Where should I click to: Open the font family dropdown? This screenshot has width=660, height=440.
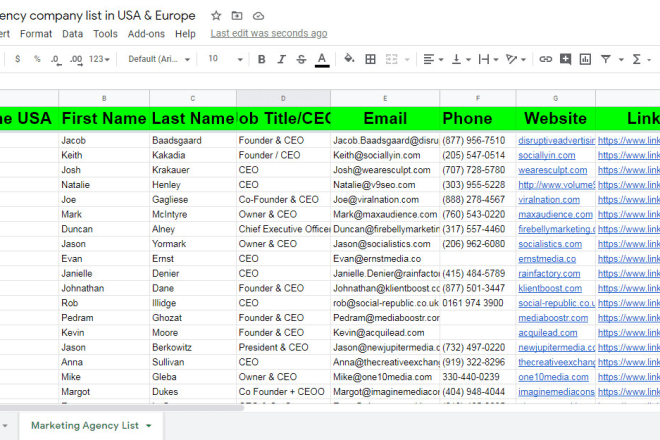pyautogui.click(x=159, y=59)
